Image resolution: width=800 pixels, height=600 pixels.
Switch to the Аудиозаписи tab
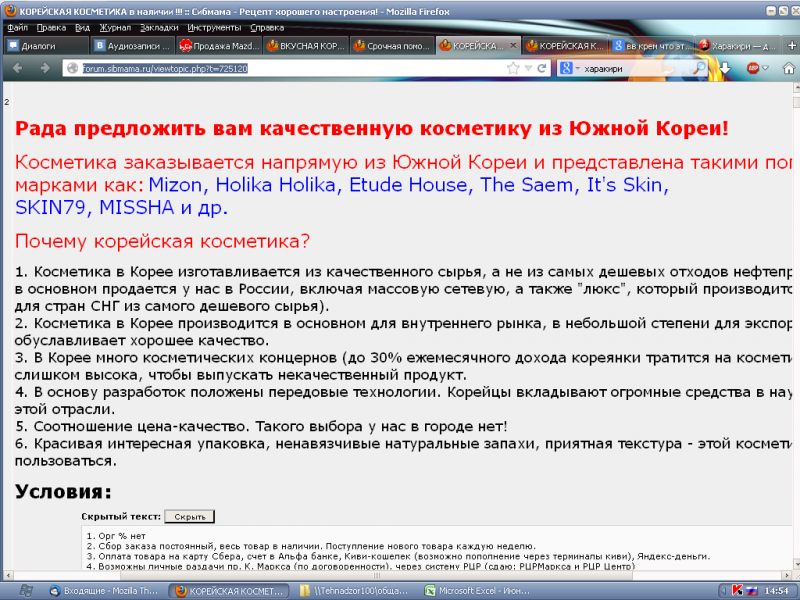[x=133, y=45]
